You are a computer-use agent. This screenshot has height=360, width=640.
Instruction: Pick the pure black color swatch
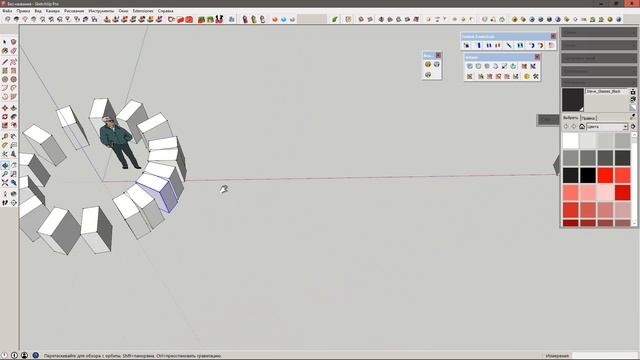click(x=588, y=176)
